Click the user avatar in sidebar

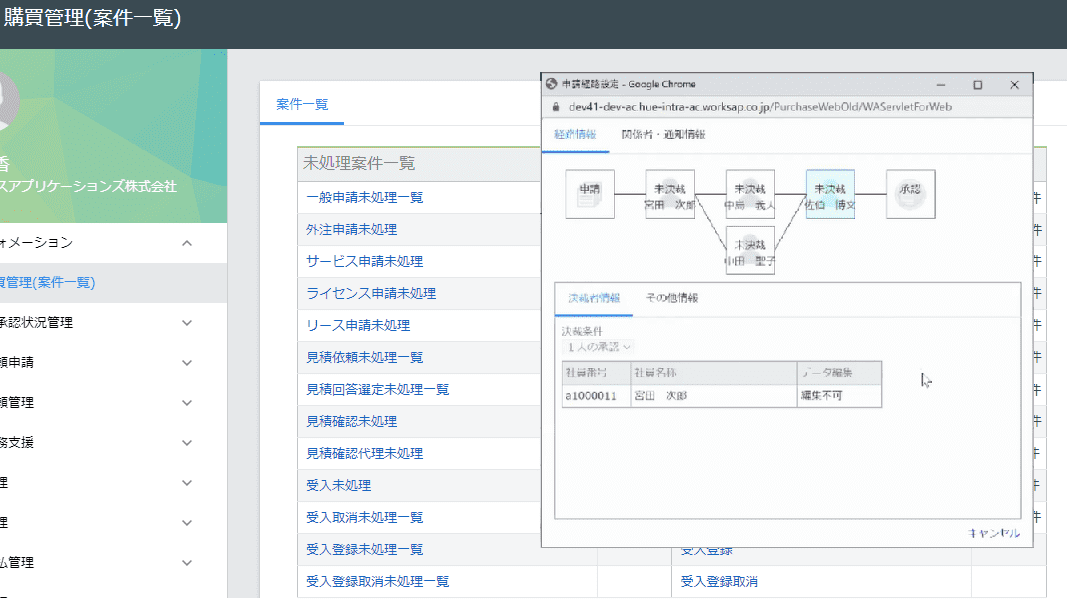click(5, 100)
